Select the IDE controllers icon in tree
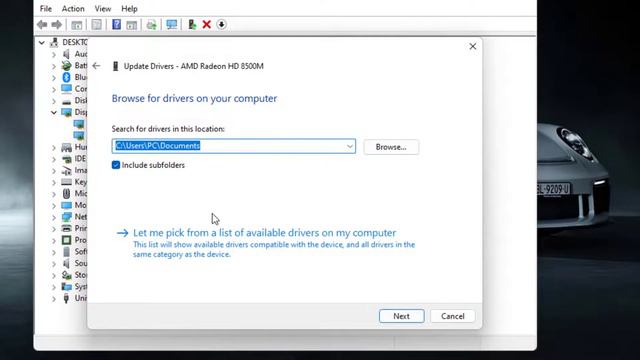640x360 pixels. pyautogui.click(x=66, y=159)
